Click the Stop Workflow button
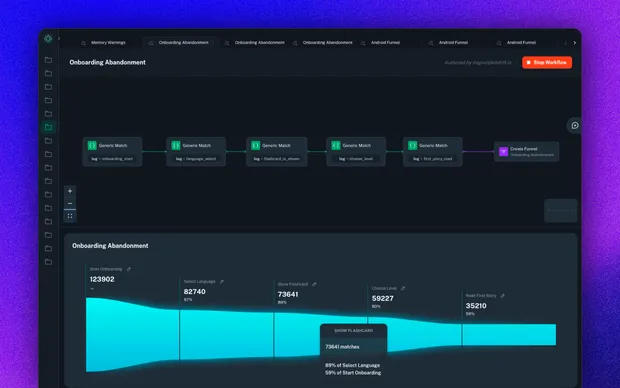620x388 pixels. tap(547, 62)
